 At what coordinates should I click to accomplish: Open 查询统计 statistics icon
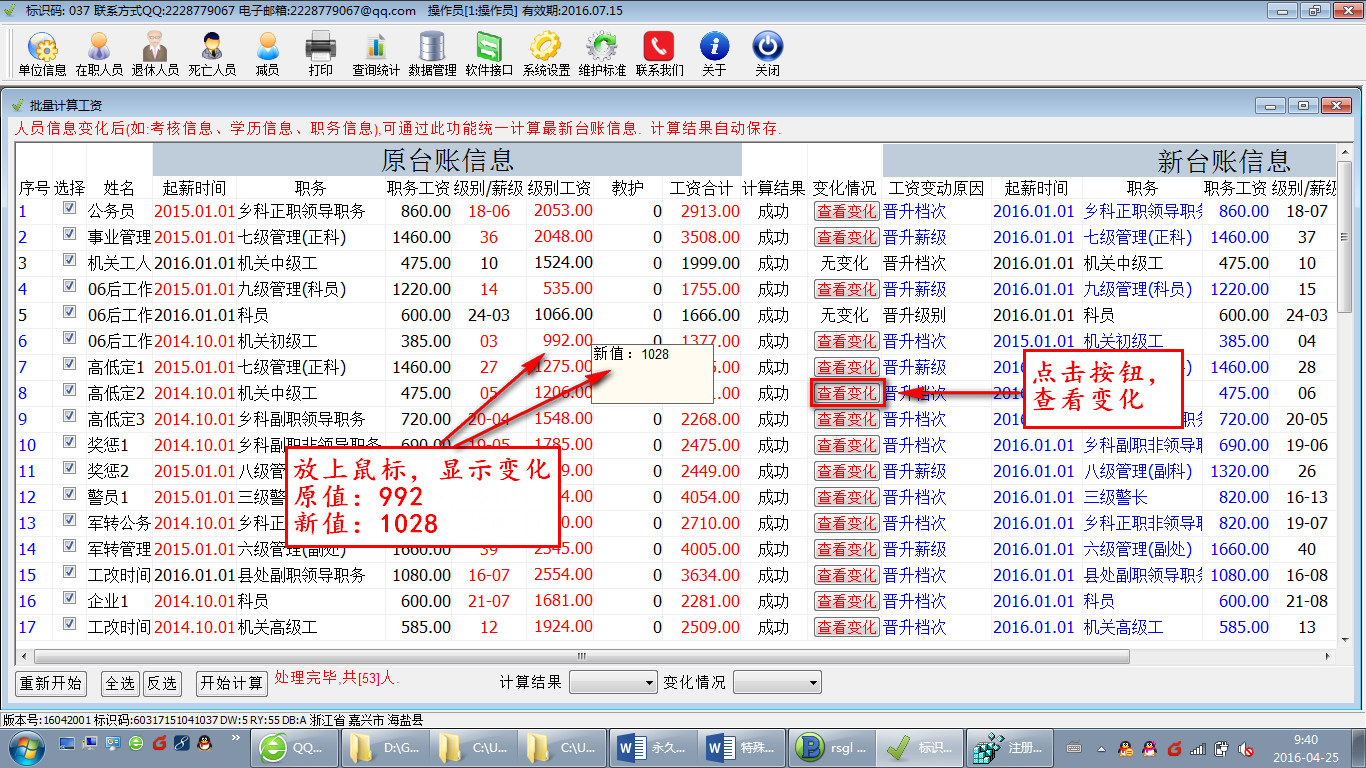tap(375, 53)
